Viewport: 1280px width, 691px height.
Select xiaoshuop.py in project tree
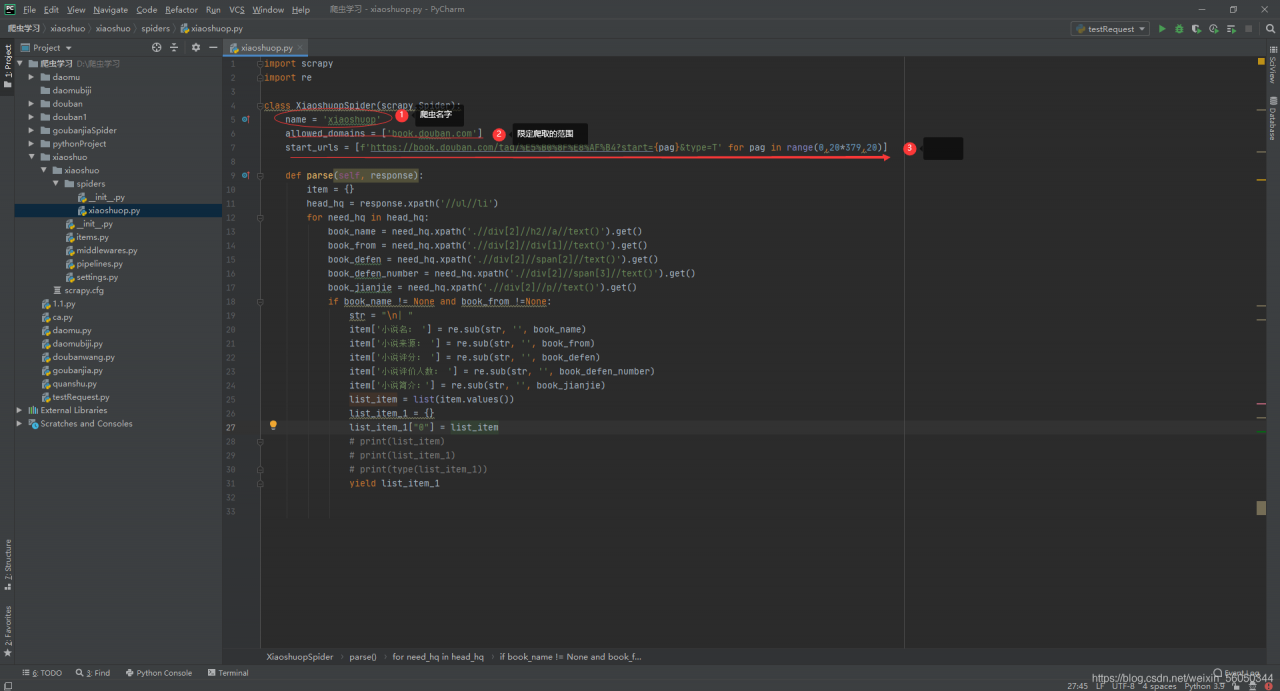pos(114,211)
